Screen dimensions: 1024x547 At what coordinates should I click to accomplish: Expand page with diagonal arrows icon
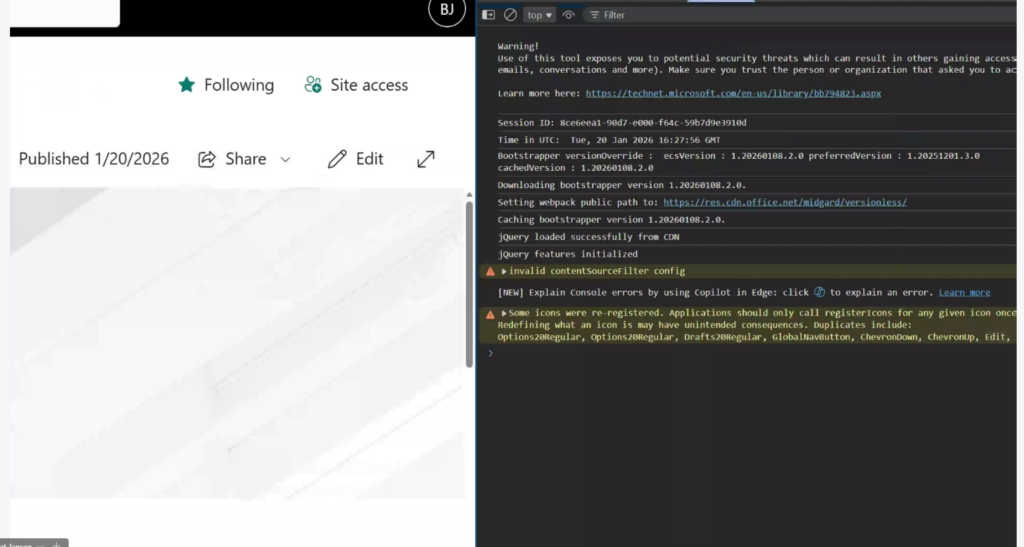tap(426, 159)
